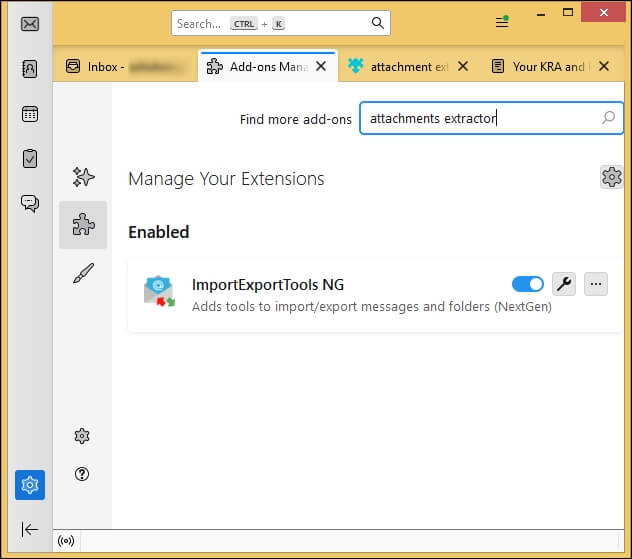Focus the global Search box
Image resolution: width=632 pixels, height=559 pixels.
point(281,23)
